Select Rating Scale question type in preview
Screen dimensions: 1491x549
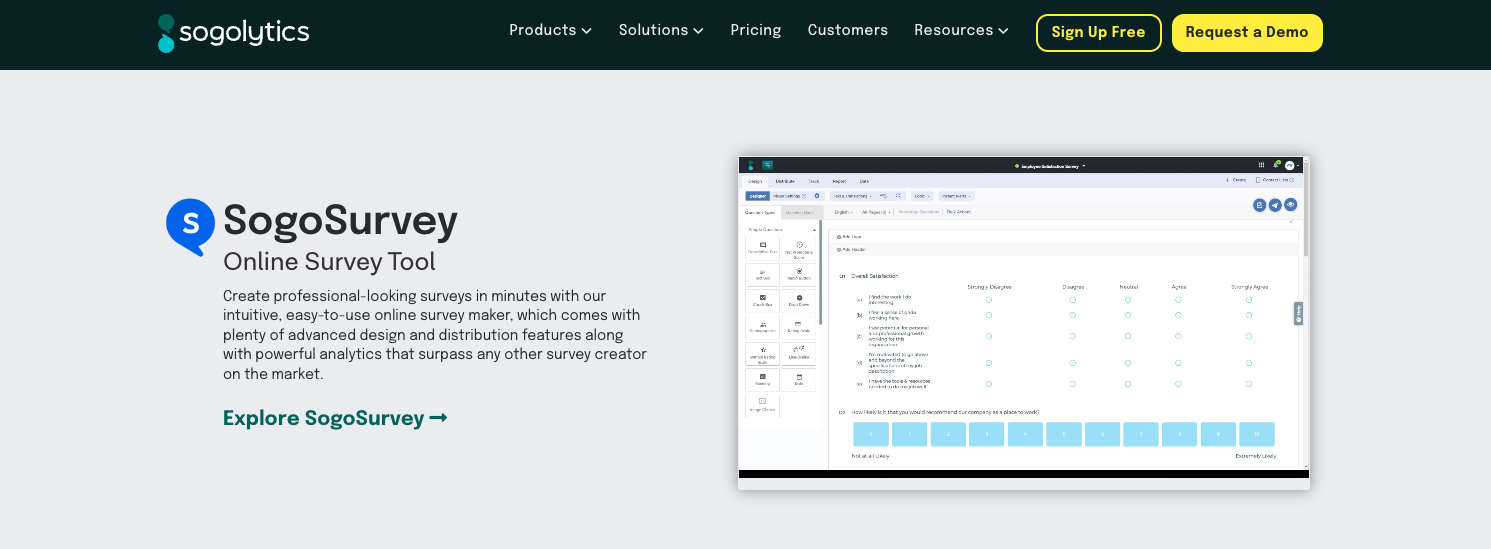pyautogui.click(x=799, y=327)
